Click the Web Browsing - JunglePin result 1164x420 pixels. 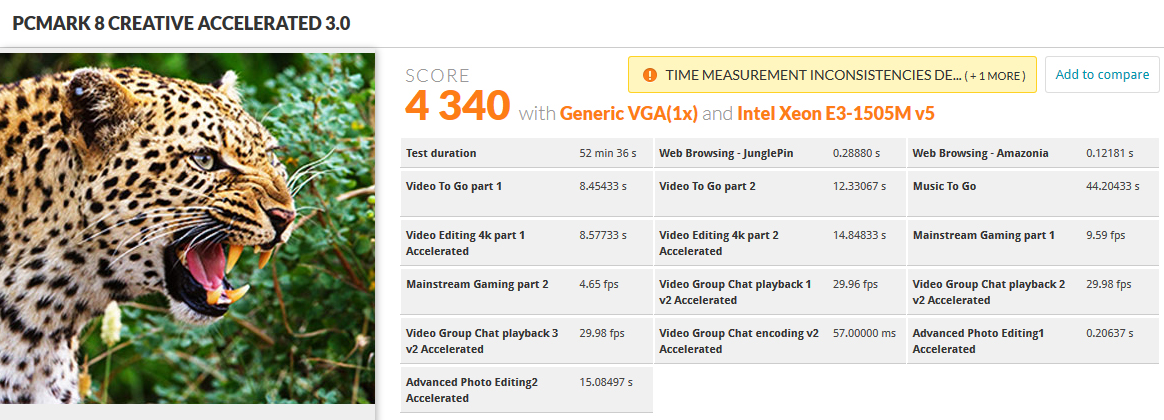tap(779, 154)
